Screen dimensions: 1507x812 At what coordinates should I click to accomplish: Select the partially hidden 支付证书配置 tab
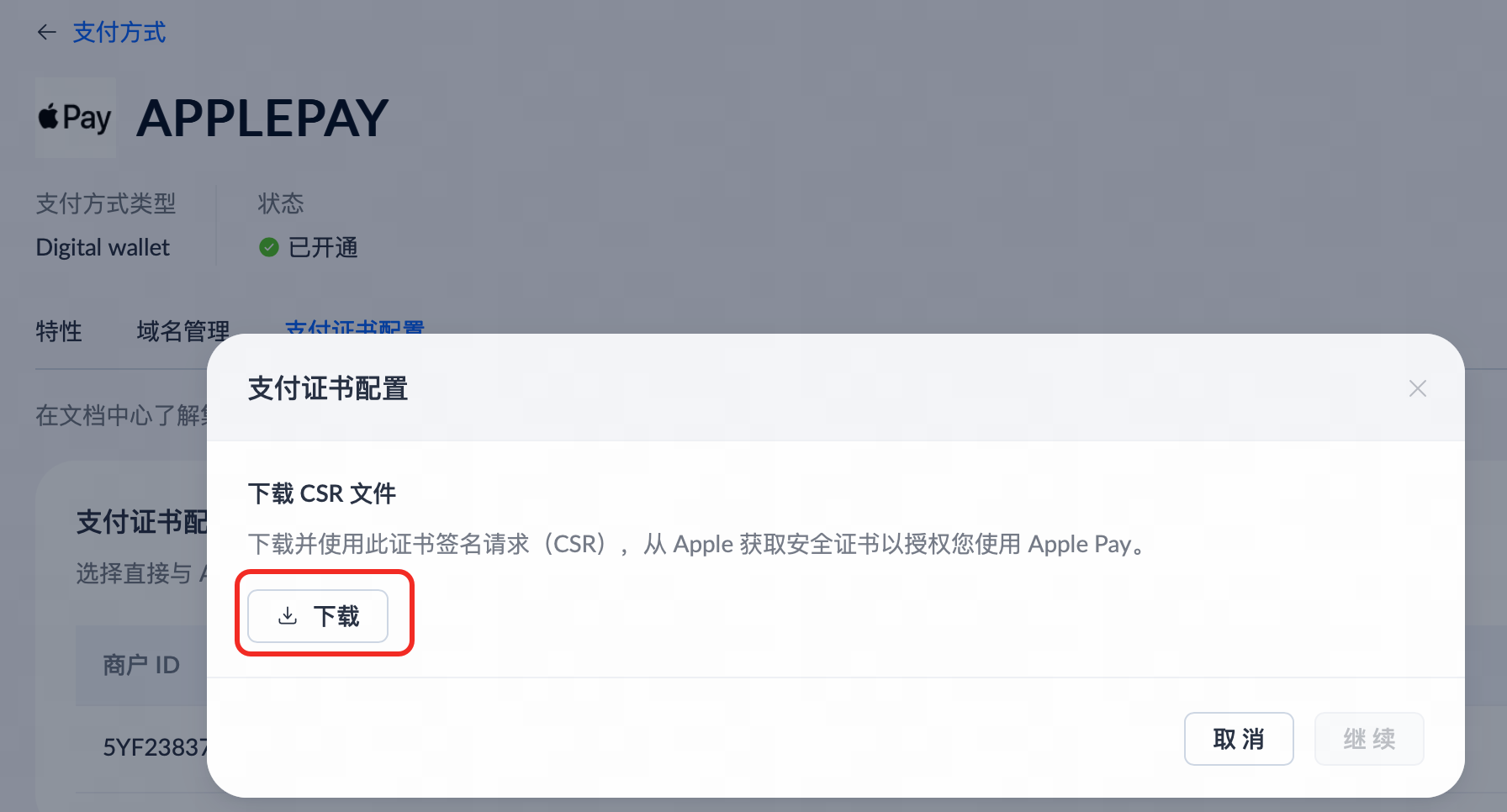(355, 326)
